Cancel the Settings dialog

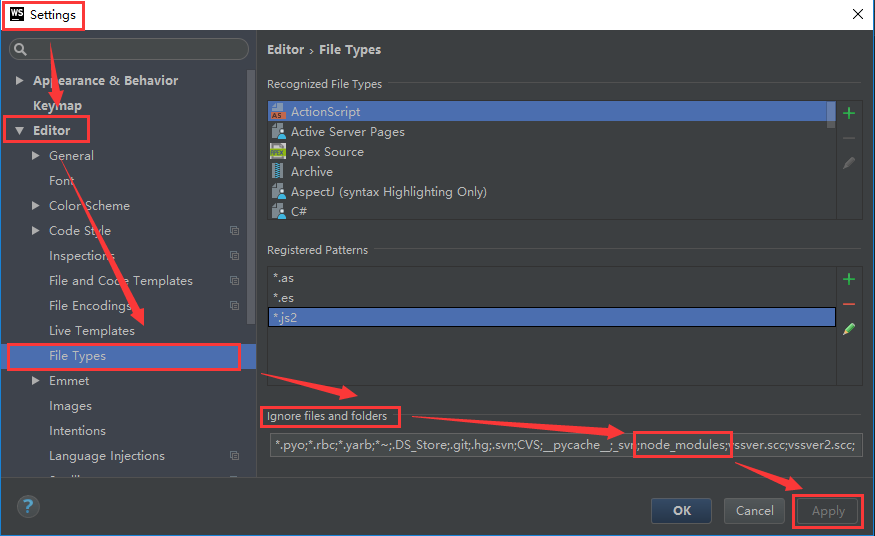coord(754,510)
